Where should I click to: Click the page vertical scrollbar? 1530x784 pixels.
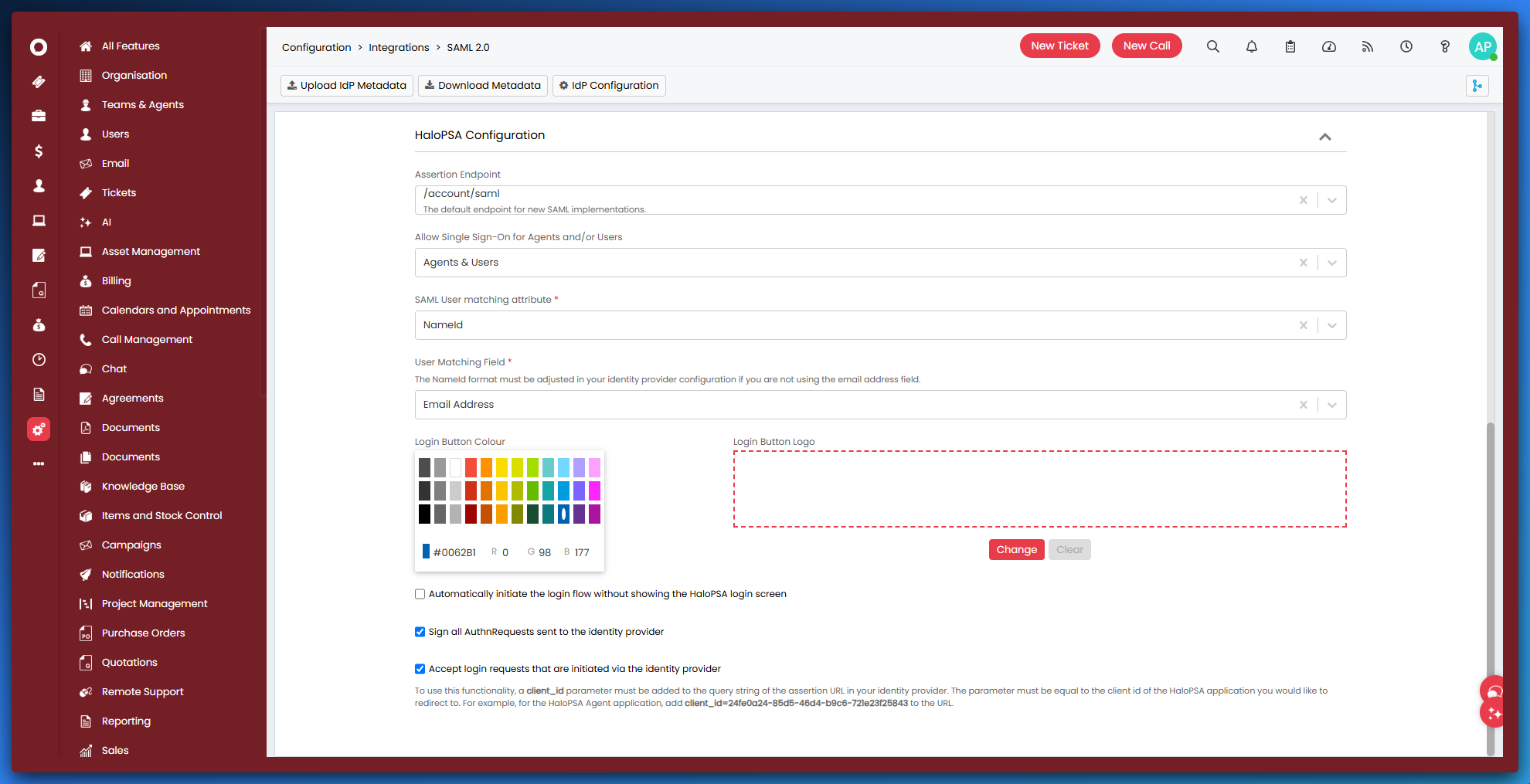(x=1491, y=589)
